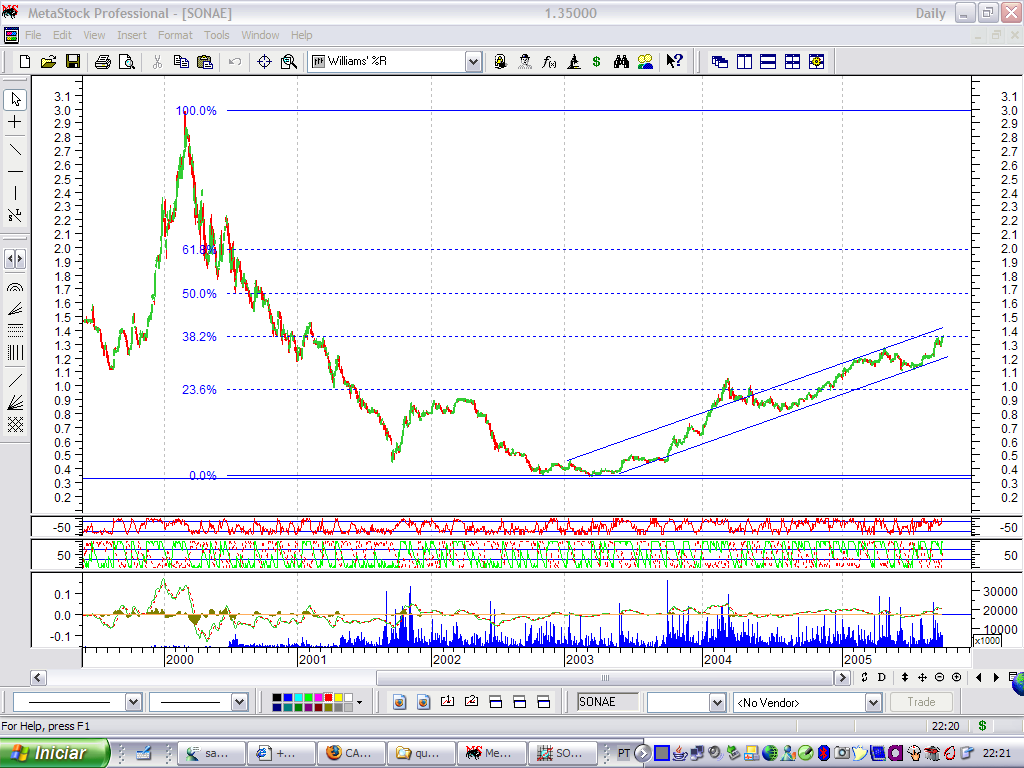
Task: Select the Fibonacci Arcs tool
Action: point(15,287)
